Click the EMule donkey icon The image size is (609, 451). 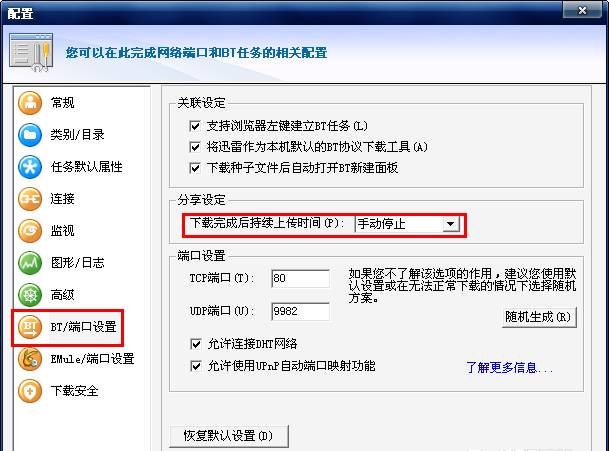30,359
